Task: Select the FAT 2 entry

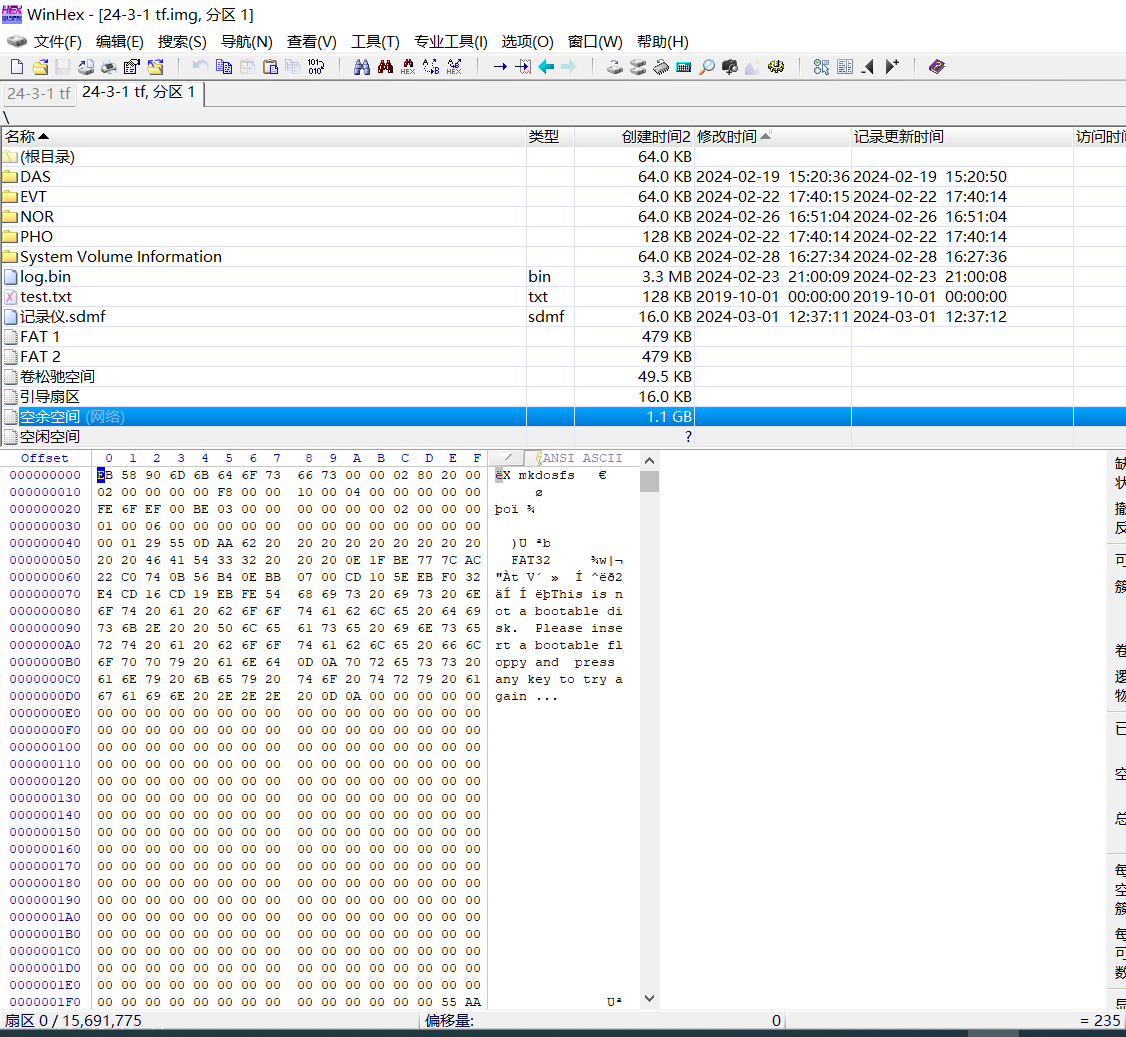Action: pyautogui.click(x=563, y=357)
